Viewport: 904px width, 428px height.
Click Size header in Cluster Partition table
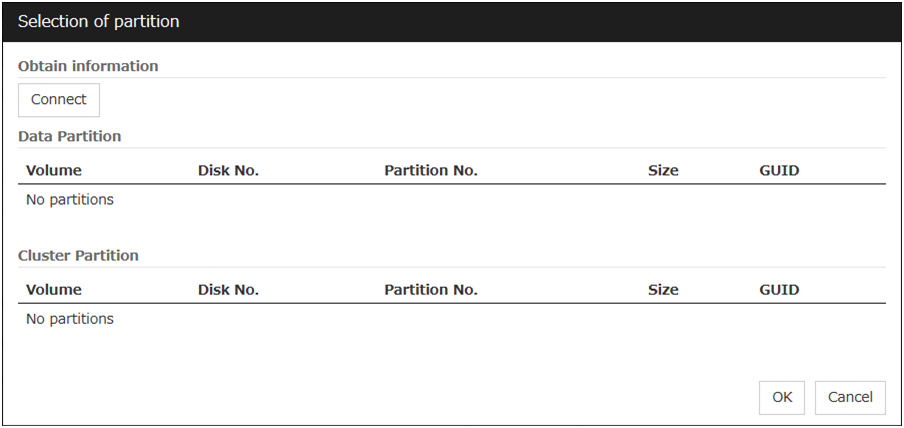point(663,290)
